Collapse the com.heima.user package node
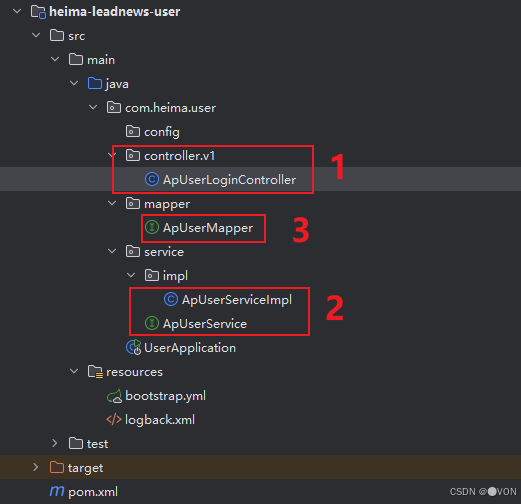 point(93,108)
